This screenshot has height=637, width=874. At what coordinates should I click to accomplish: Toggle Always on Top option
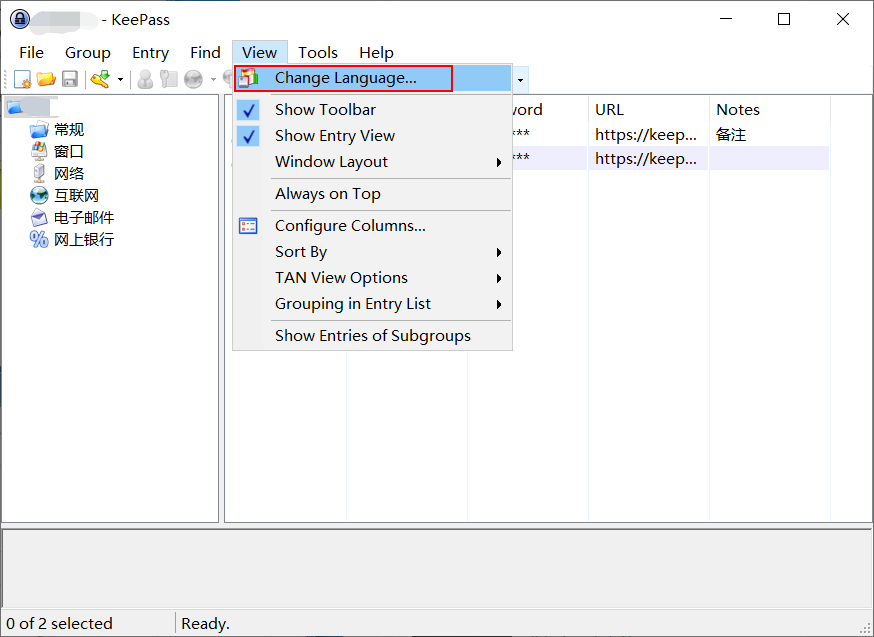pyautogui.click(x=372, y=194)
